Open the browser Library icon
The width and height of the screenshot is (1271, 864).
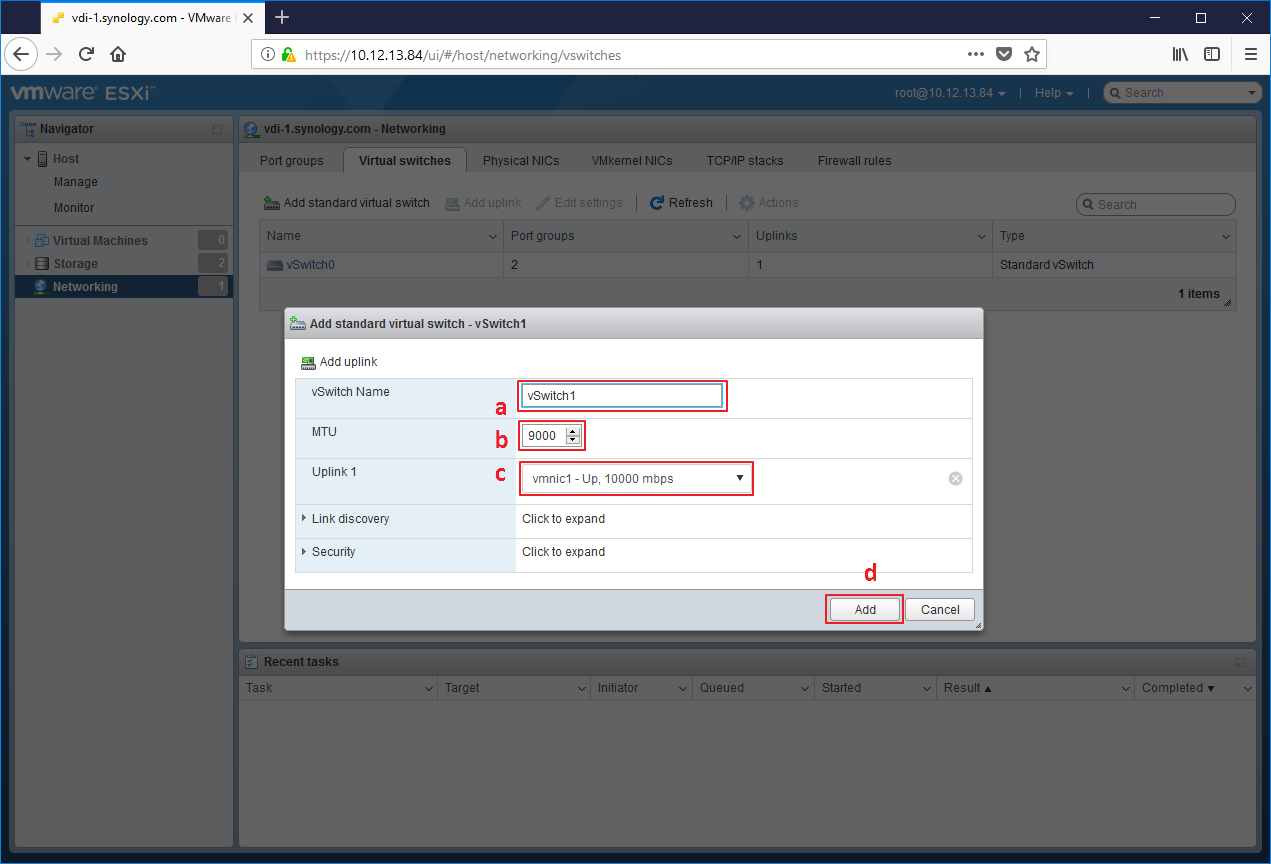pos(1181,54)
